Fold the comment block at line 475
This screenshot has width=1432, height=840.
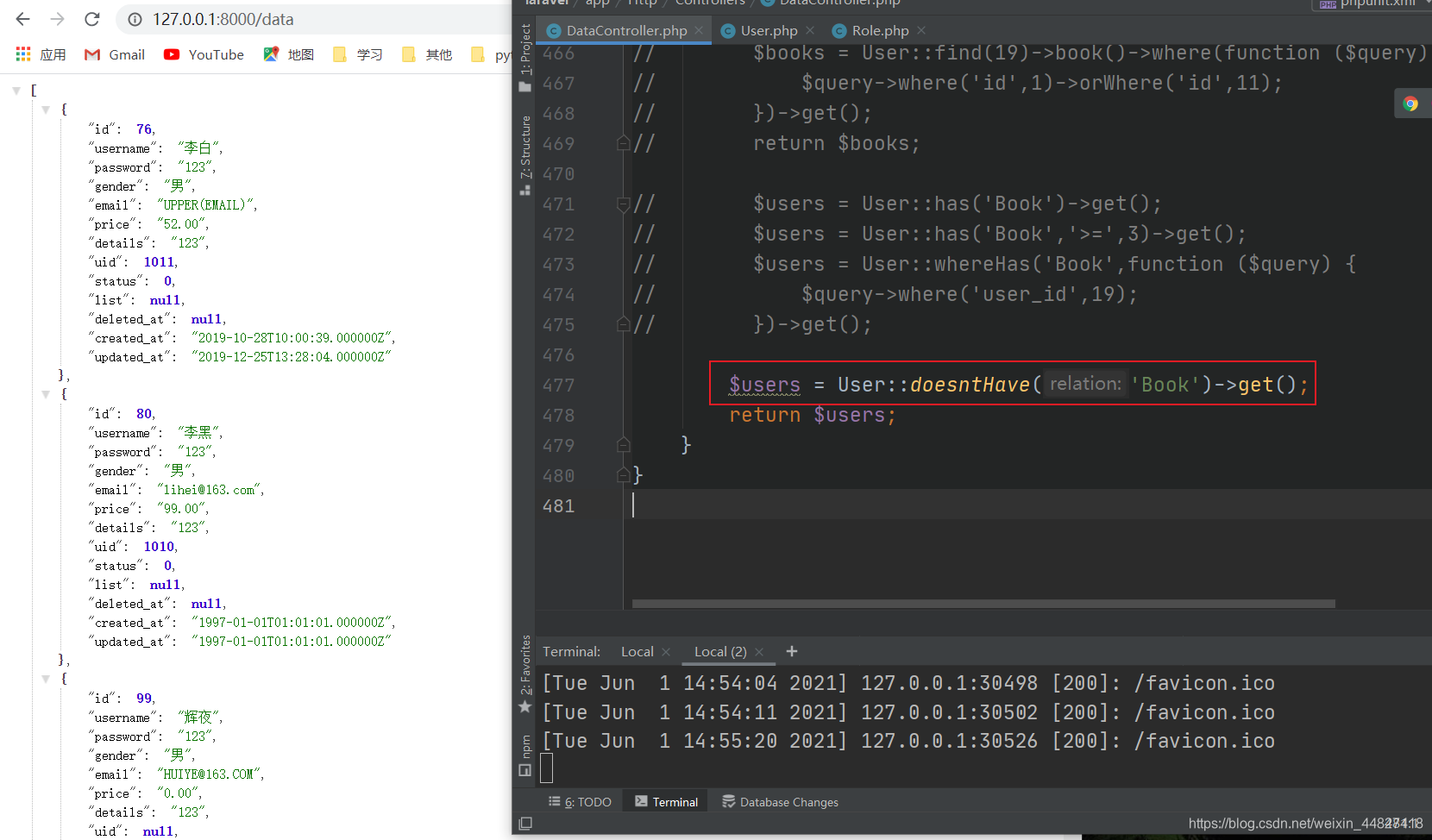(623, 324)
